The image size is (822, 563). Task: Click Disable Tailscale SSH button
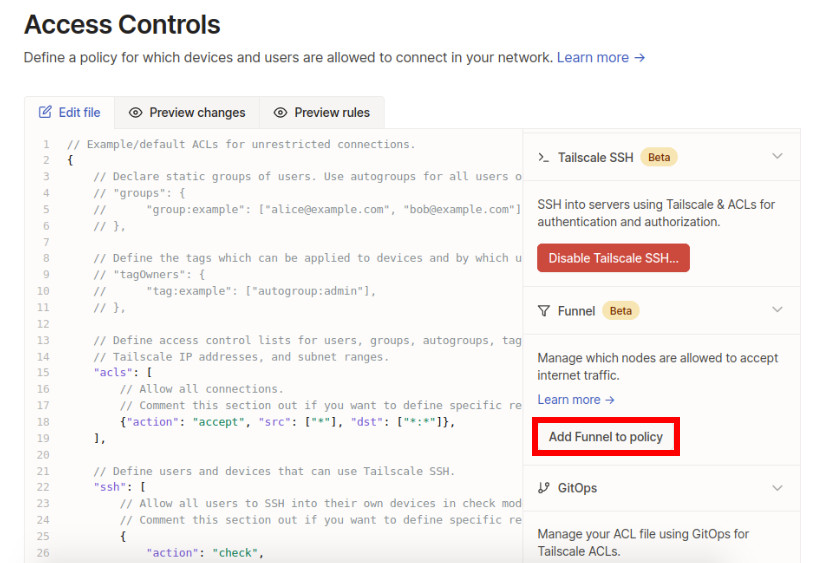[613, 258]
